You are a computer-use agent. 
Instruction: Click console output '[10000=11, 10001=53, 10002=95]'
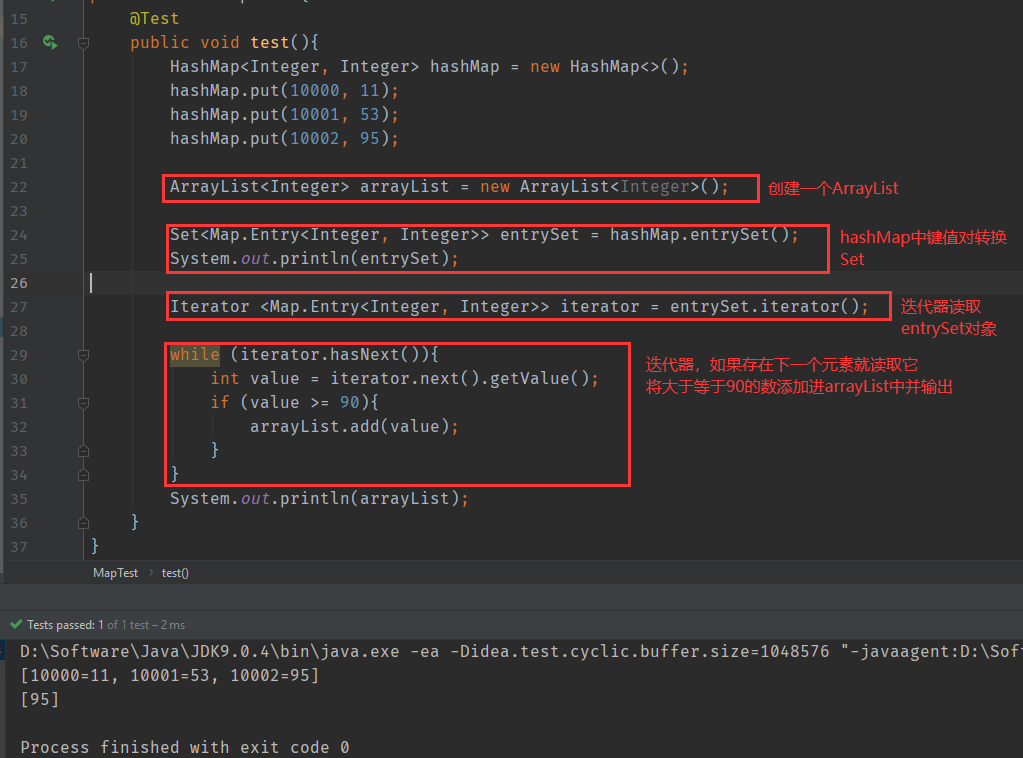[x=170, y=676]
